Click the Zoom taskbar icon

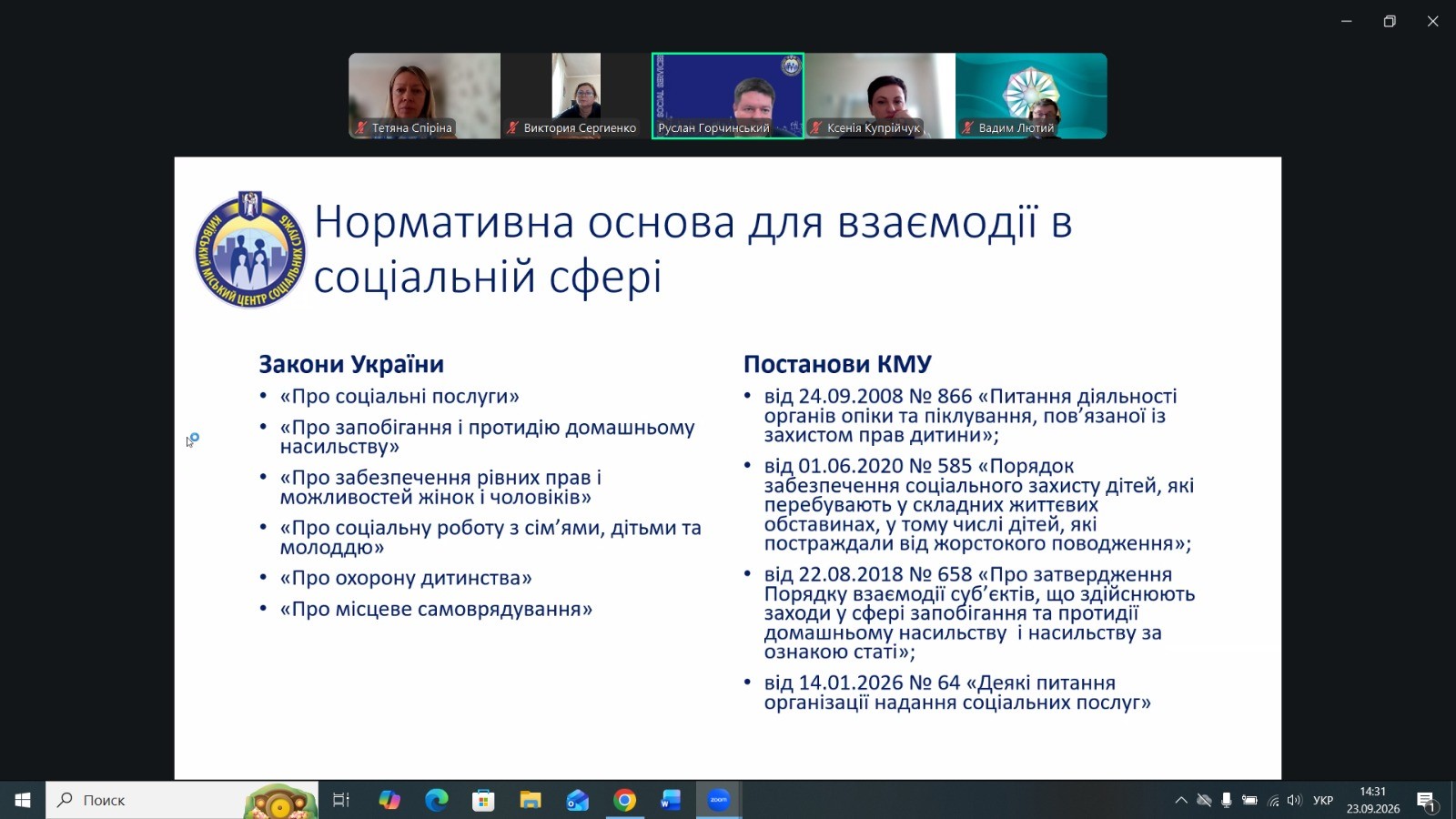point(719,800)
